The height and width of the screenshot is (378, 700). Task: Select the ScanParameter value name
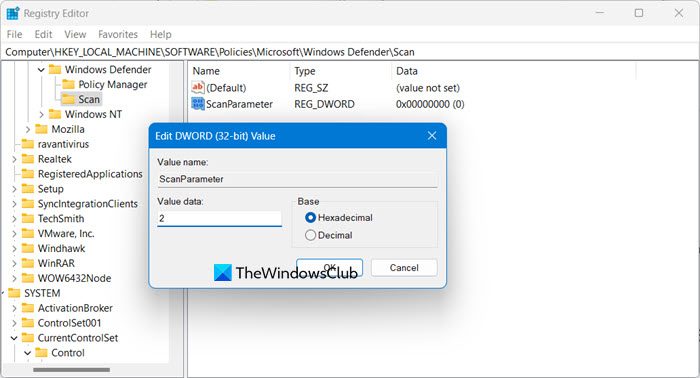pos(239,104)
